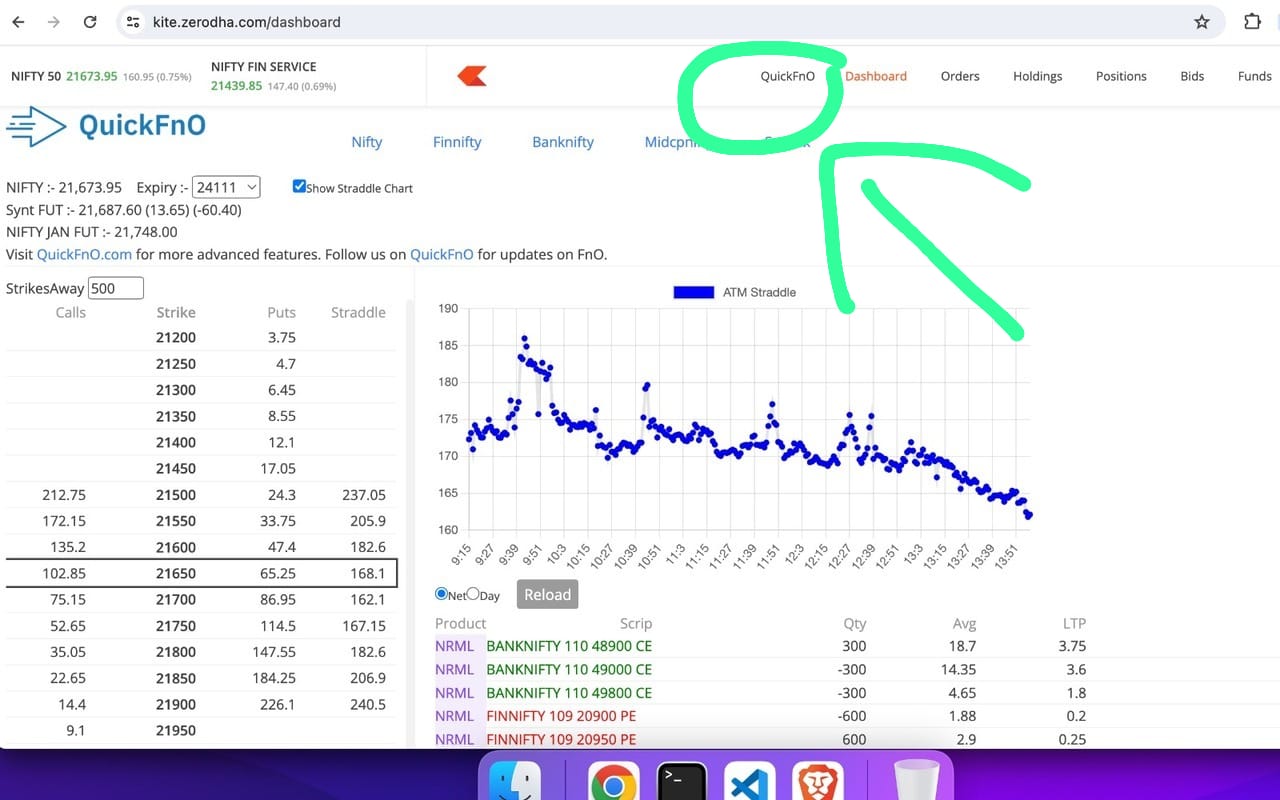Follow the QuickFnO updates link
Screen dimensions: 1280x800
point(442,254)
